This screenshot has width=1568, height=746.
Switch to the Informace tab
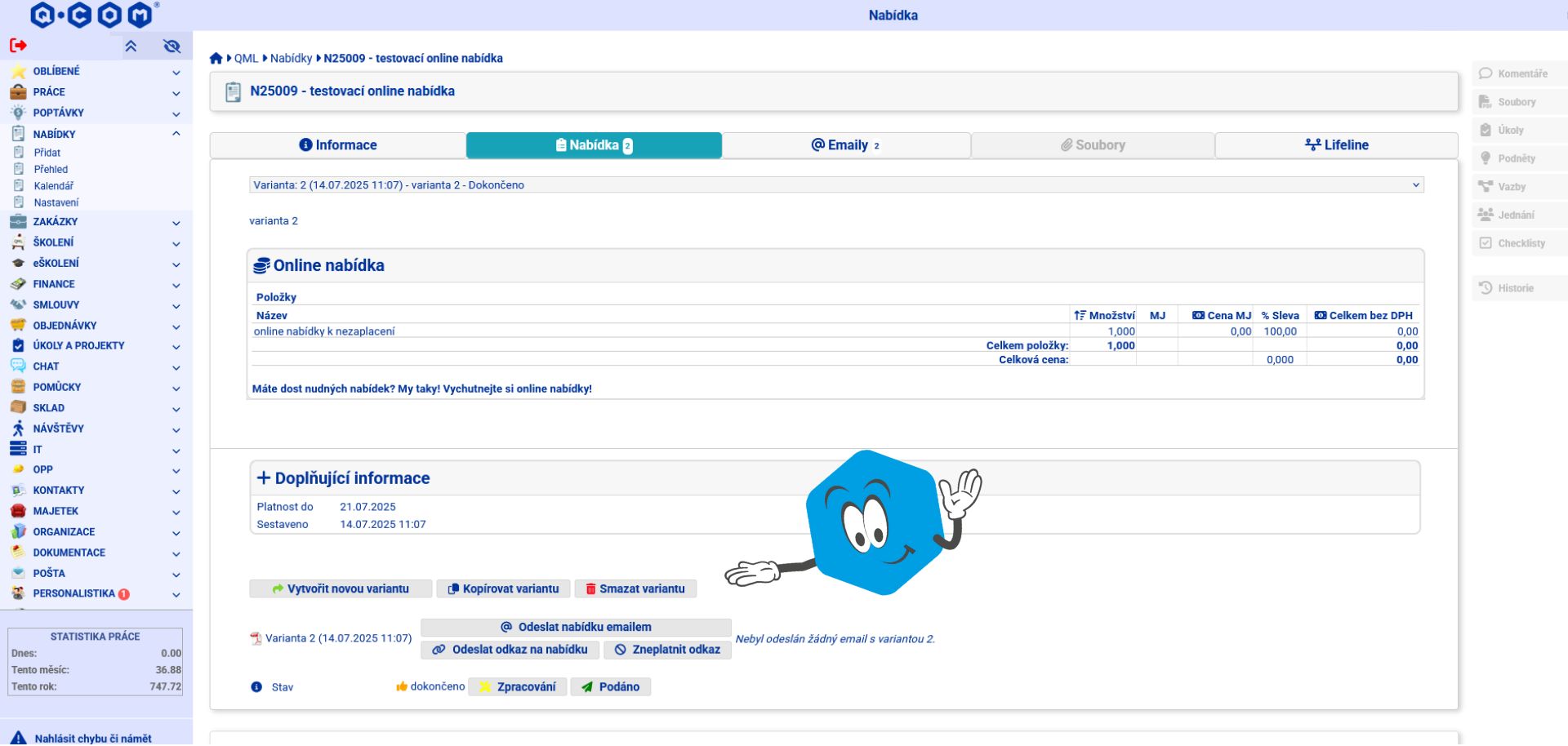[x=338, y=145]
